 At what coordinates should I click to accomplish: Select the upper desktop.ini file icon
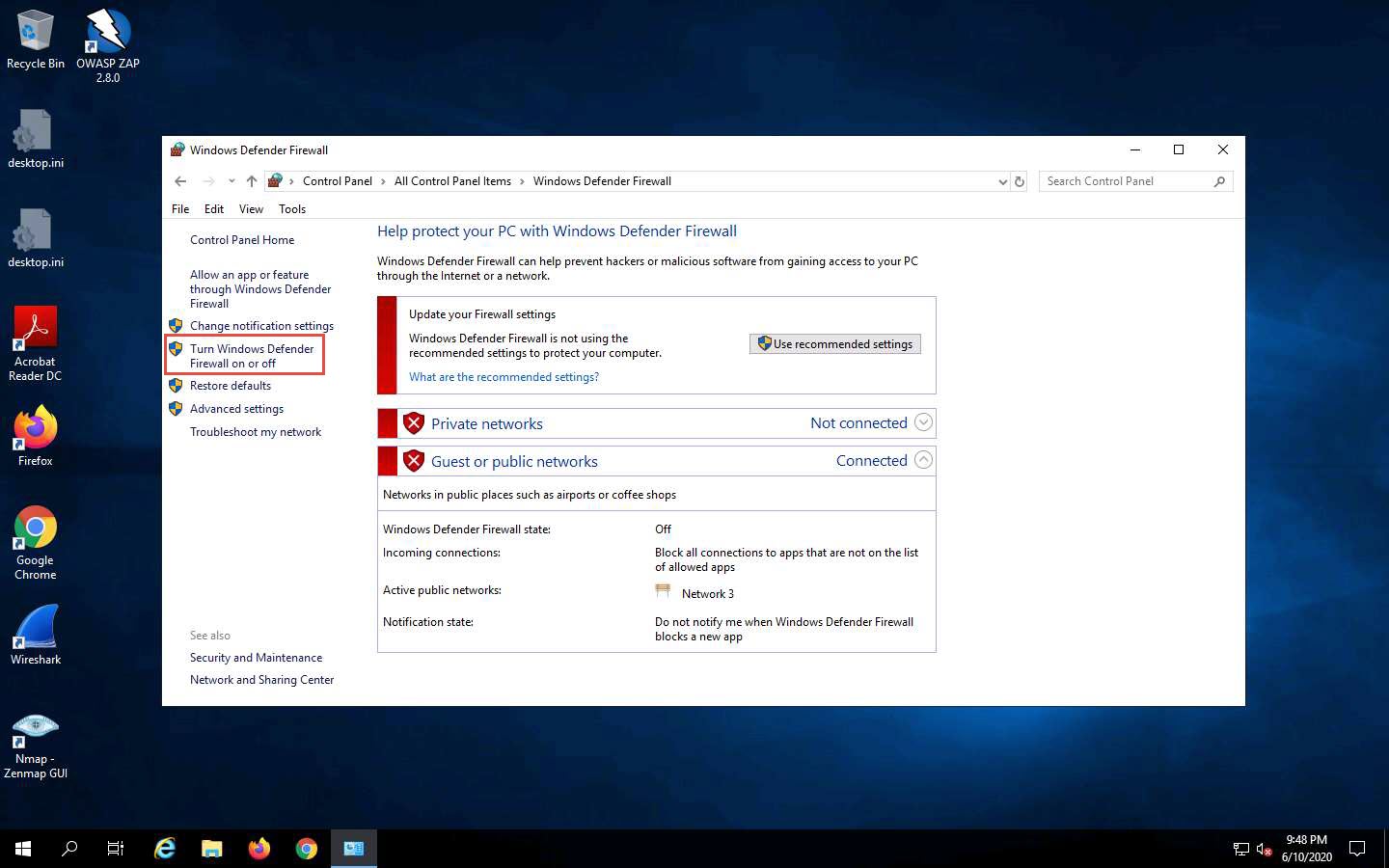35,138
